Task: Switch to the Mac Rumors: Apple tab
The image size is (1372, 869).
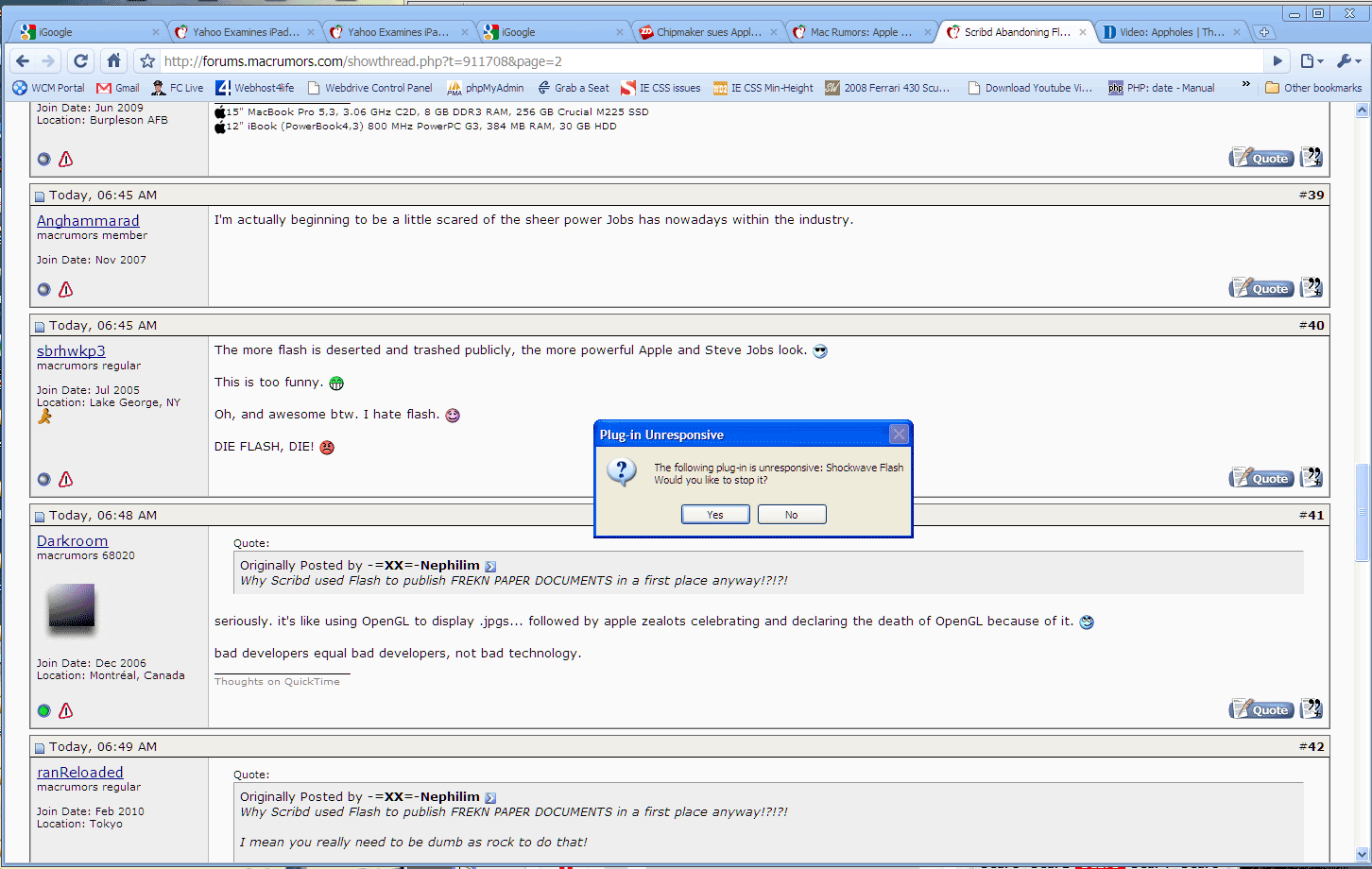Action: (x=862, y=32)
